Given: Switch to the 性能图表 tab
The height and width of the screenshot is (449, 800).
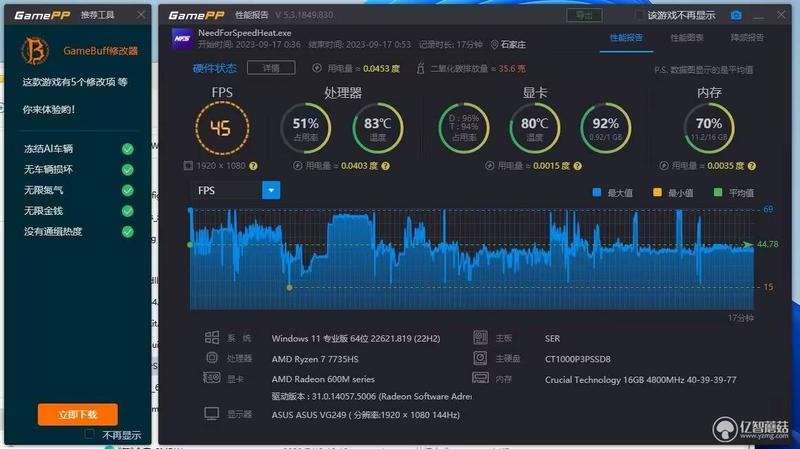Looking at the screenshot, I should [687, 38].
